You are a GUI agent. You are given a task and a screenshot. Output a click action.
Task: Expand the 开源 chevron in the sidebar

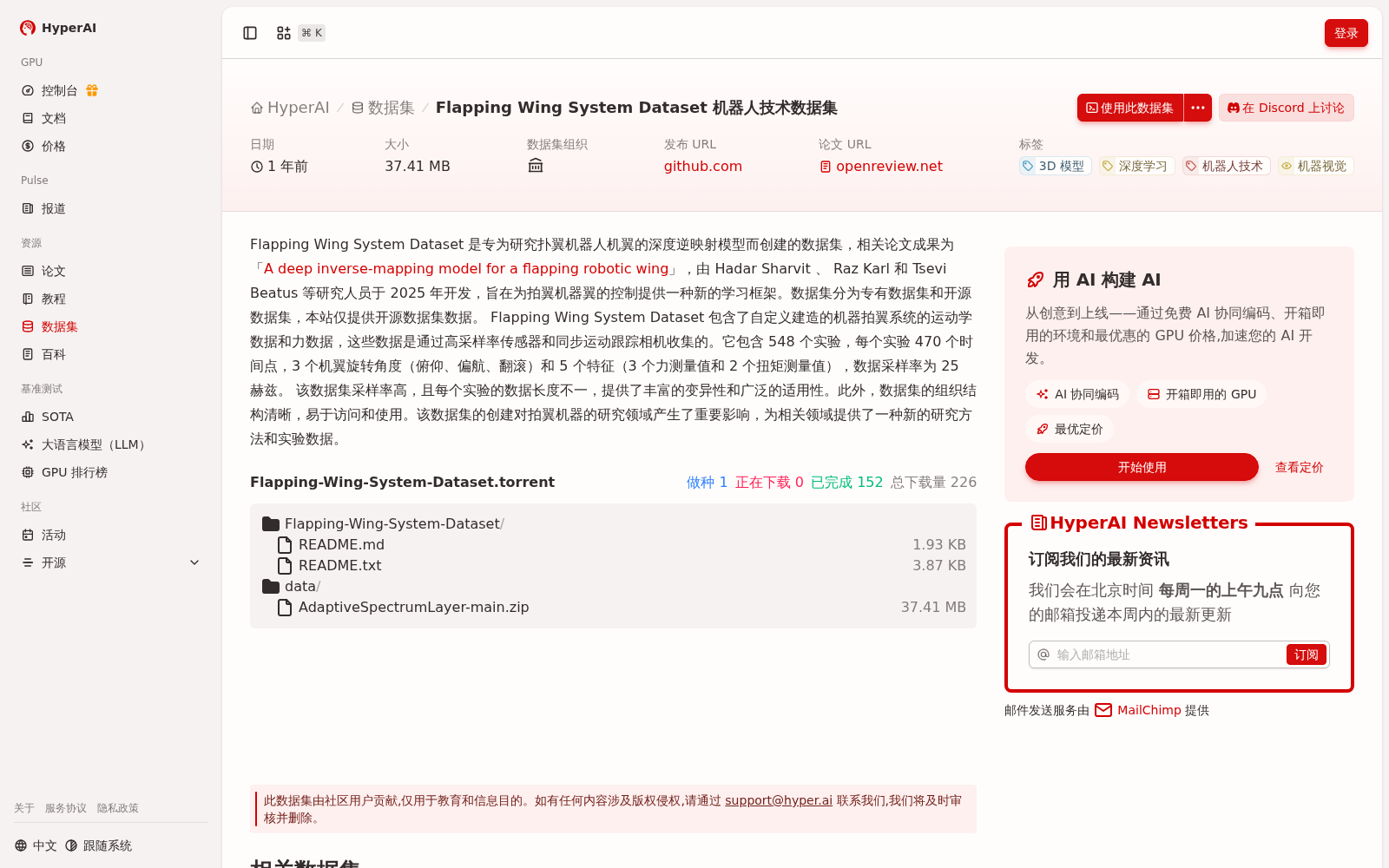tap(194, 562)
